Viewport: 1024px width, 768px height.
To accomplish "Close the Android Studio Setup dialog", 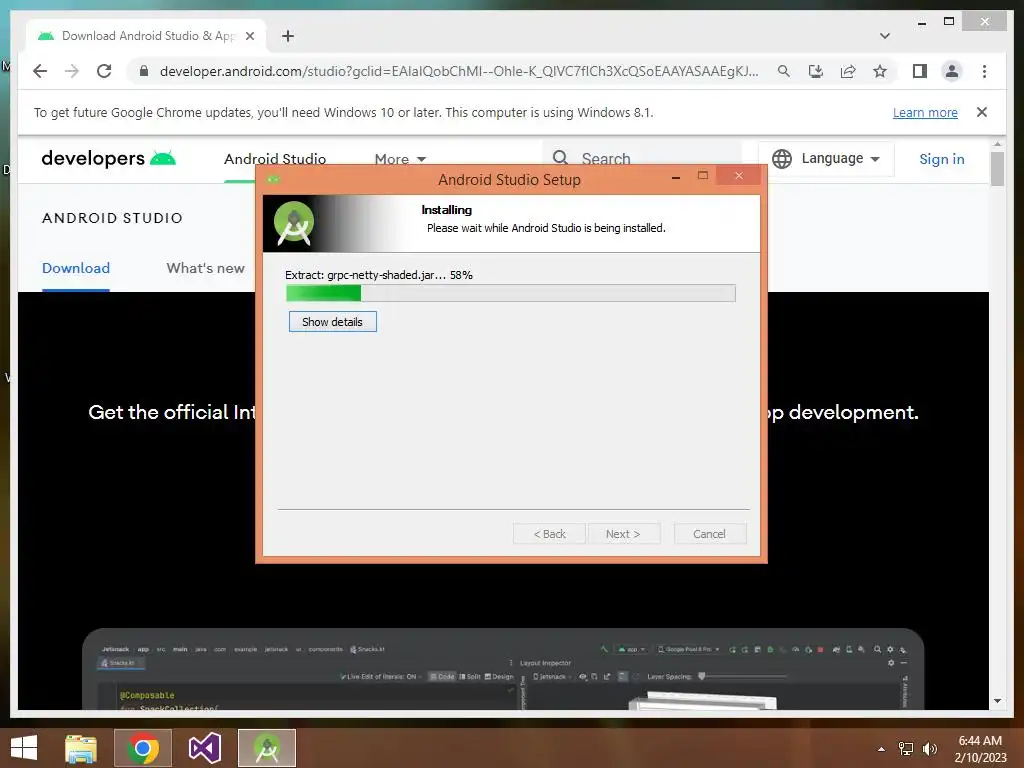I will click(x=739, y=176).
